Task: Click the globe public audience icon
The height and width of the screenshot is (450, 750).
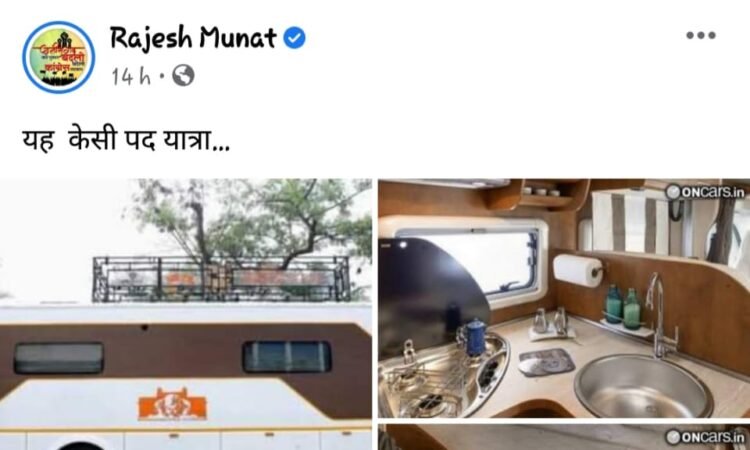Action: pos(183,76)
